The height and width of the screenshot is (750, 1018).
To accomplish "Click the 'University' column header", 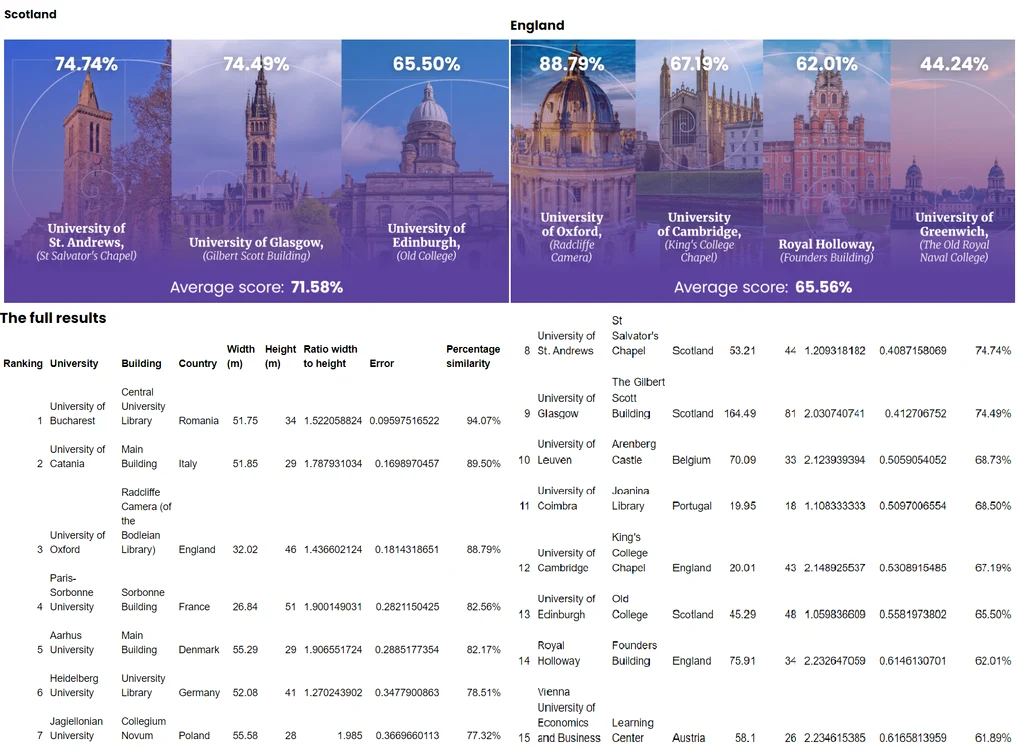I will pos(74,364).
